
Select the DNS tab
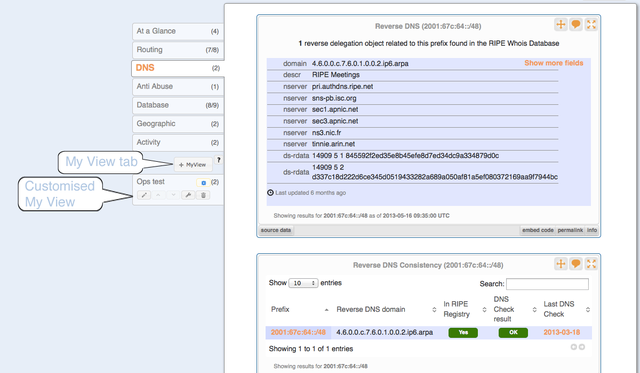(178, 68)
